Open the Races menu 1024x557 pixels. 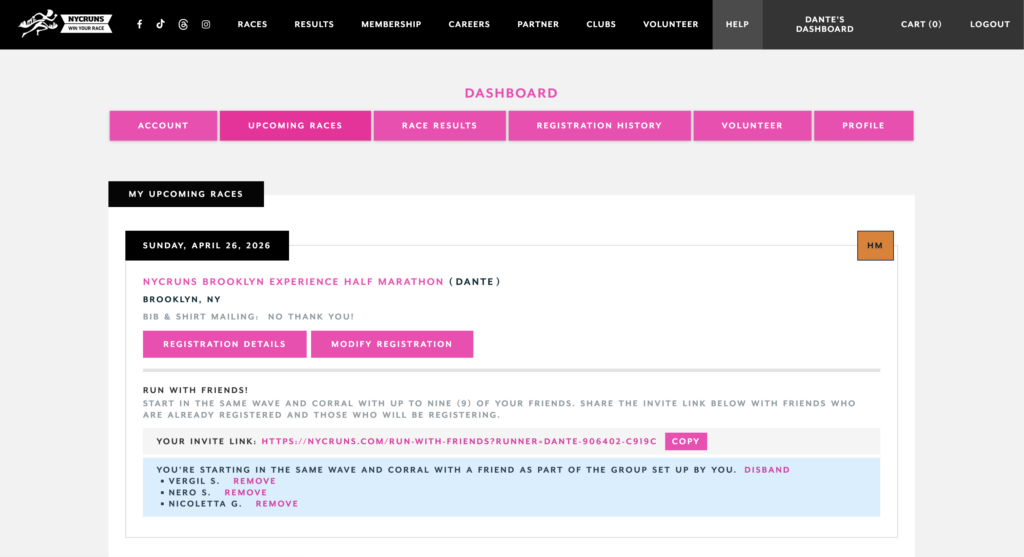(x=252, y=24)
